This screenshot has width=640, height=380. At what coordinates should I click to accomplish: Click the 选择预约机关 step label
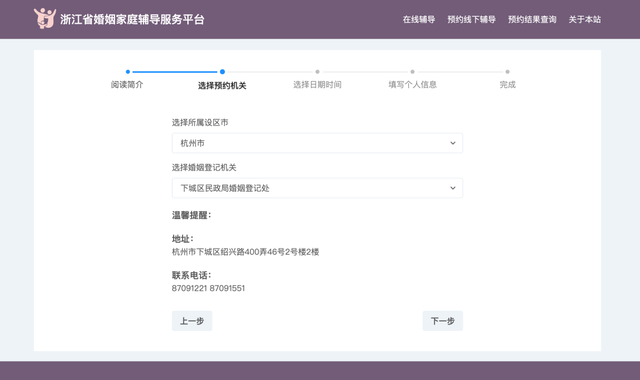(x=222, y=85)
